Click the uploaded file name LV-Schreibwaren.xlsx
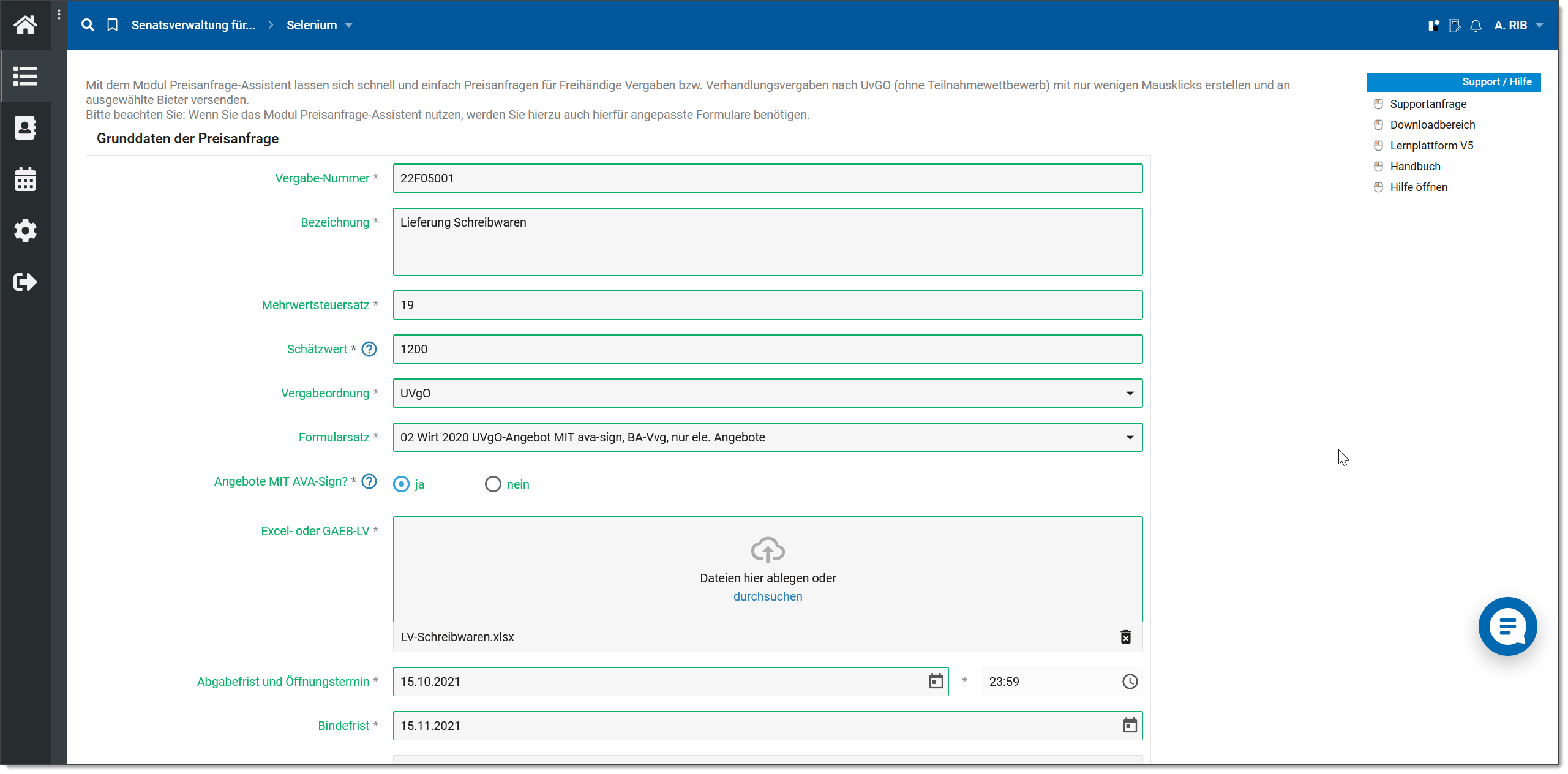This screenshot has height=774, width=1568. point(457,637)
